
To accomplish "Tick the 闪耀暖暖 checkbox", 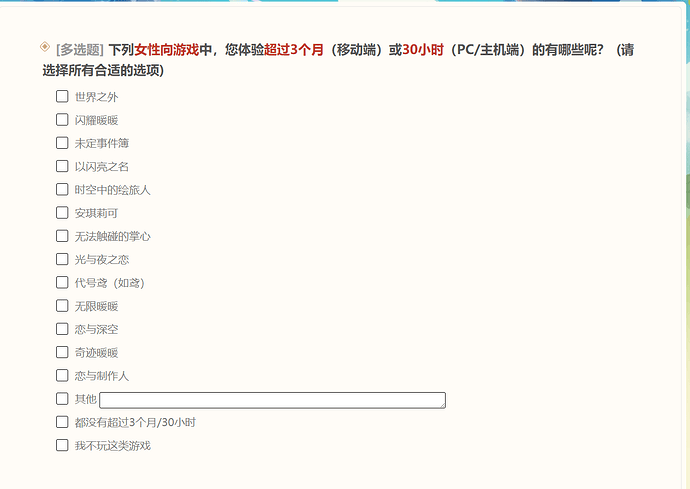I will pos(62,120).
